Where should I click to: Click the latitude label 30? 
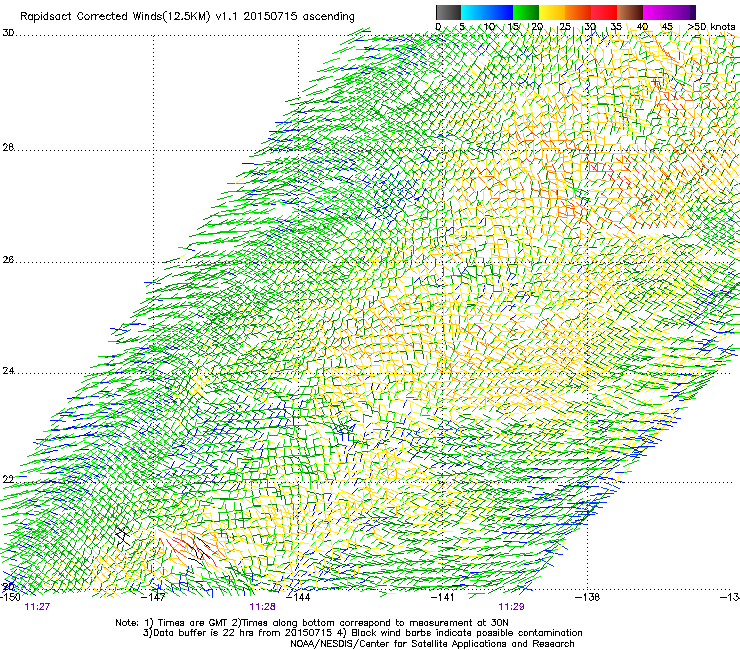8,33
